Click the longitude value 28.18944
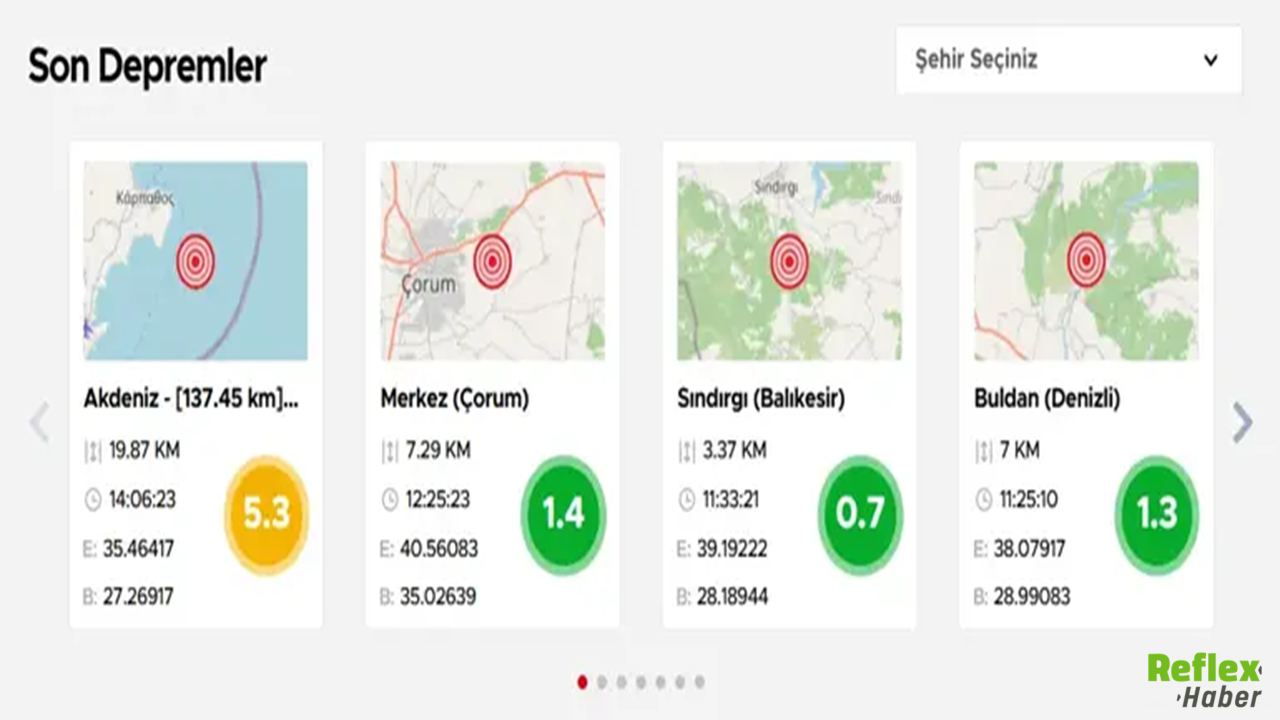This screenshot has height=720, width=1280. (x=734, y=598)
